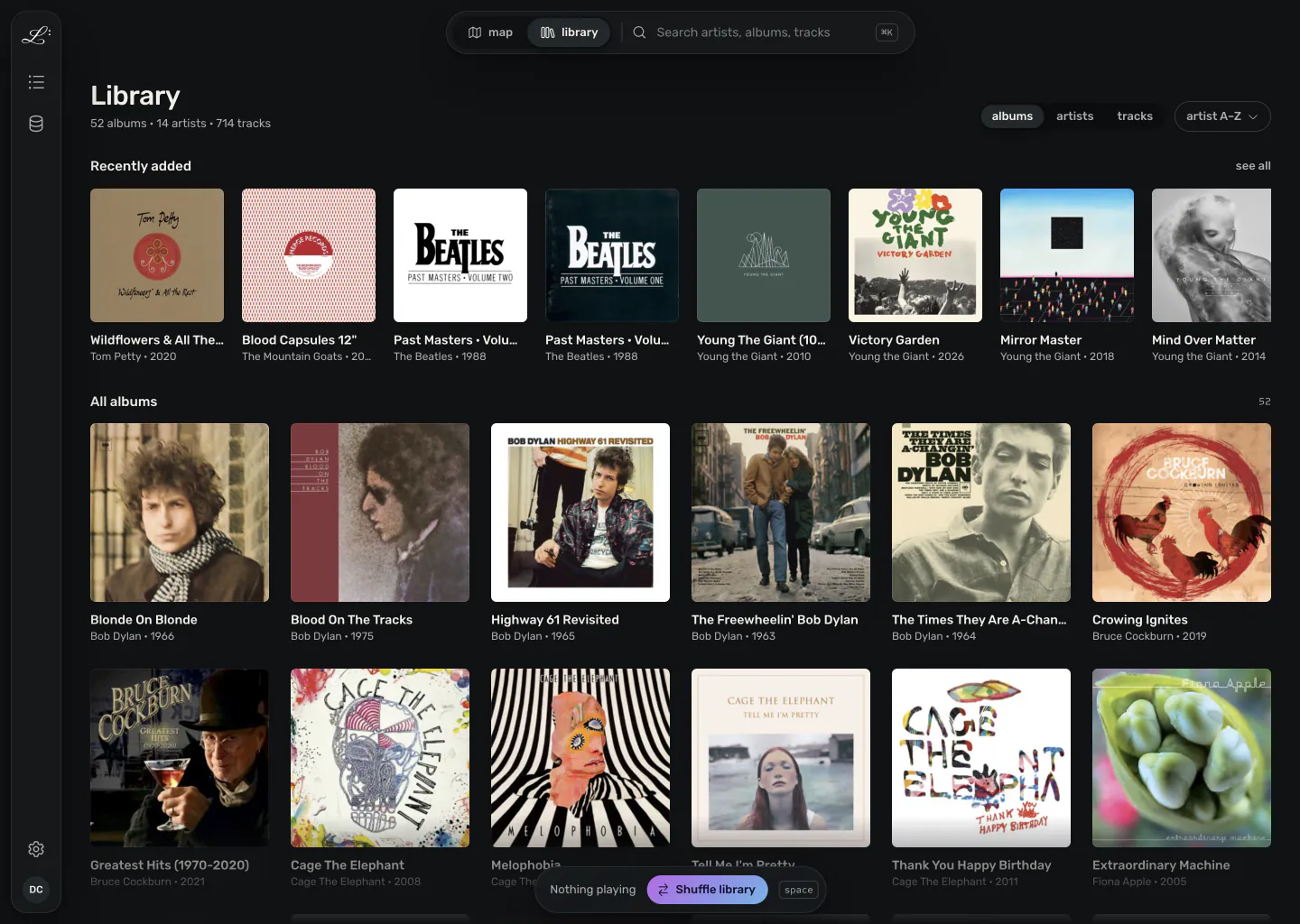Open Mirror Master album cover
1300x924 pixels.
tap(1067, 255)
